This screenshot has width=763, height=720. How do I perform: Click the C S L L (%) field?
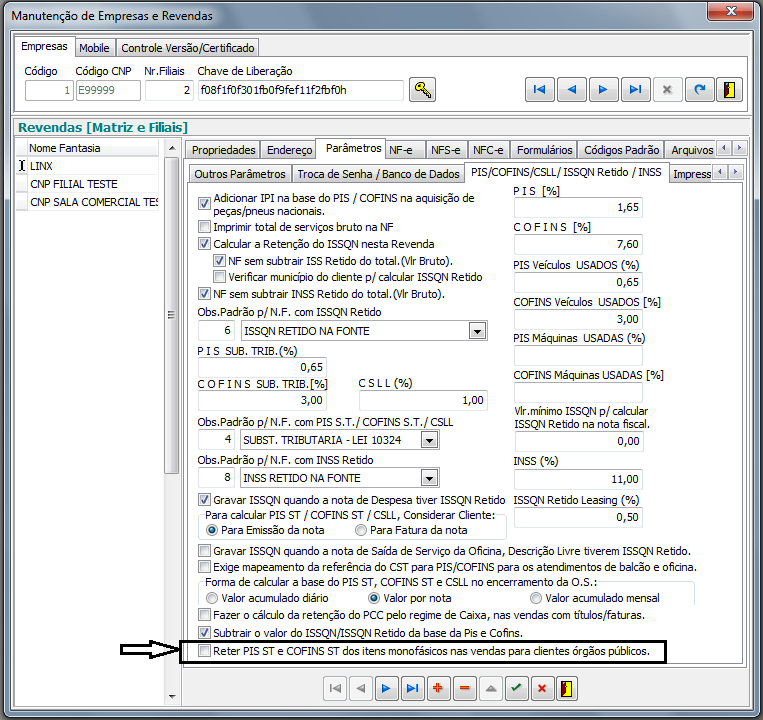click(423, 400)
